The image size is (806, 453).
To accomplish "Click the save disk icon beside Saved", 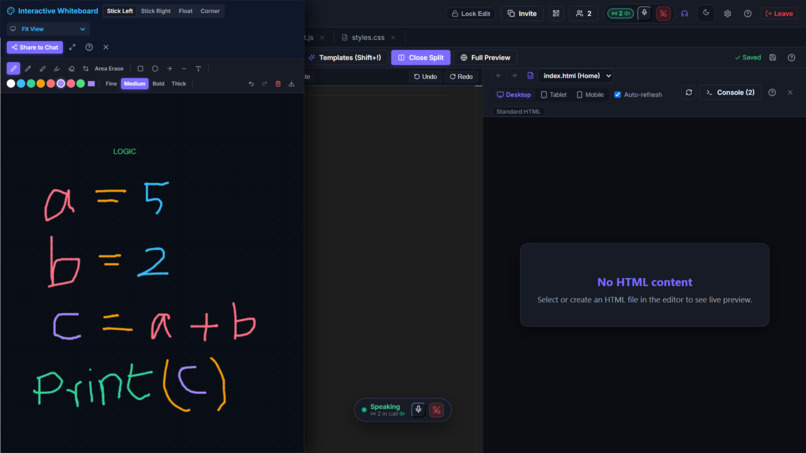I will (x=773, y=58).
